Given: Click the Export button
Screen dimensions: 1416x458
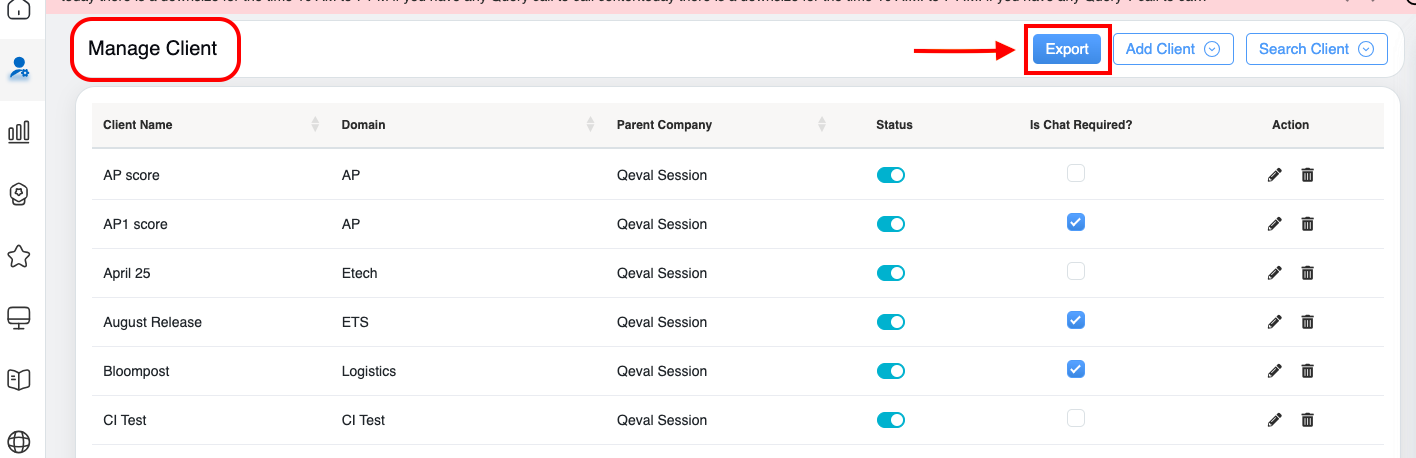Looking at the screenshot, I should point(1067,49).
